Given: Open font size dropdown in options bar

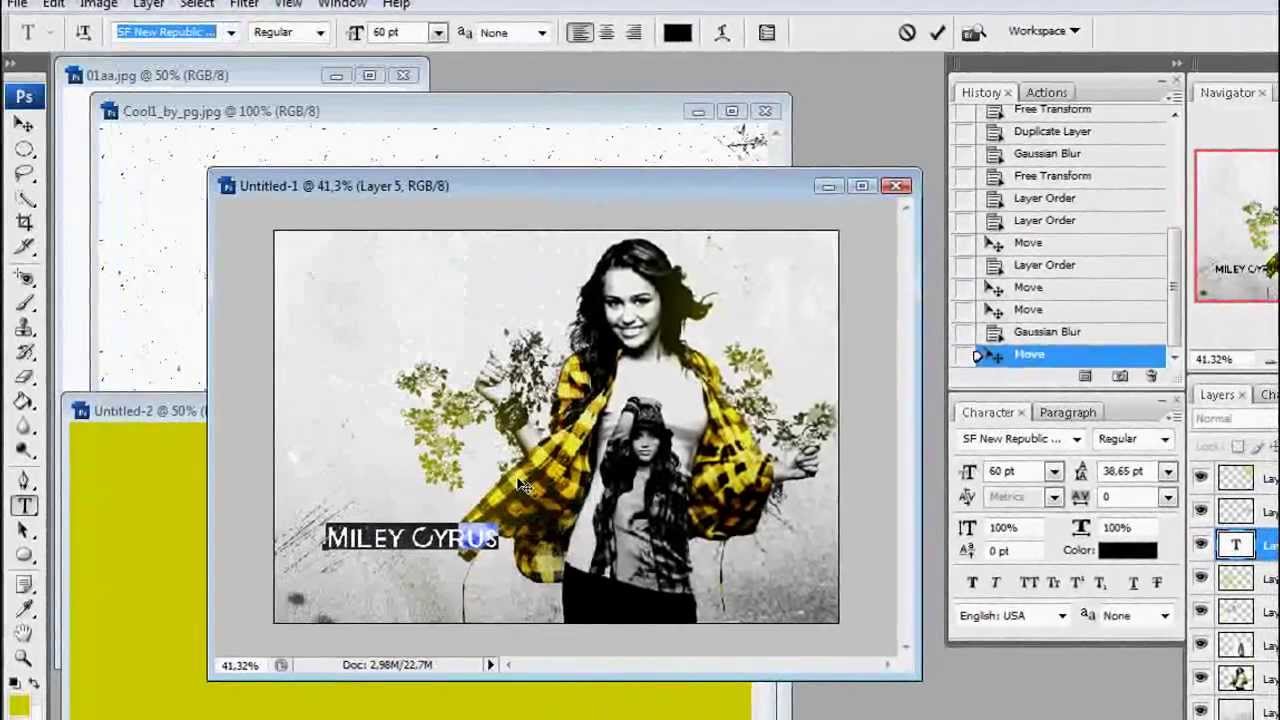Looking at the screenshot, I should coord(438,33).
